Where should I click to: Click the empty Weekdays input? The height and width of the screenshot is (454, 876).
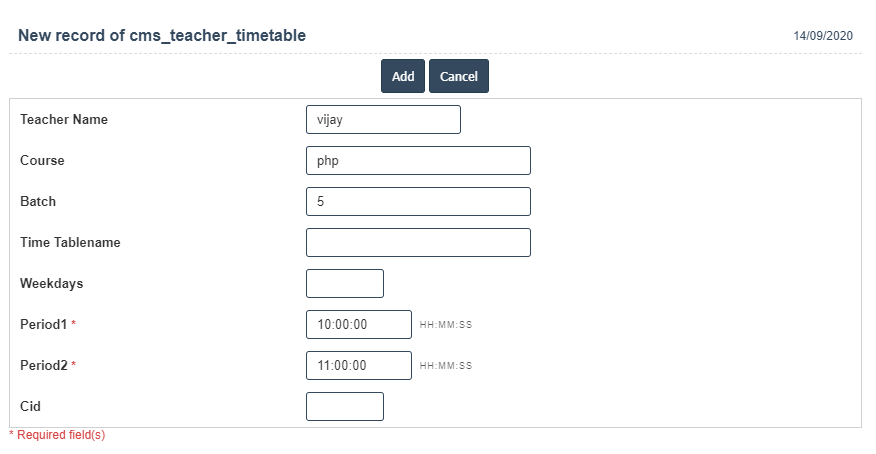pos(345,284)
